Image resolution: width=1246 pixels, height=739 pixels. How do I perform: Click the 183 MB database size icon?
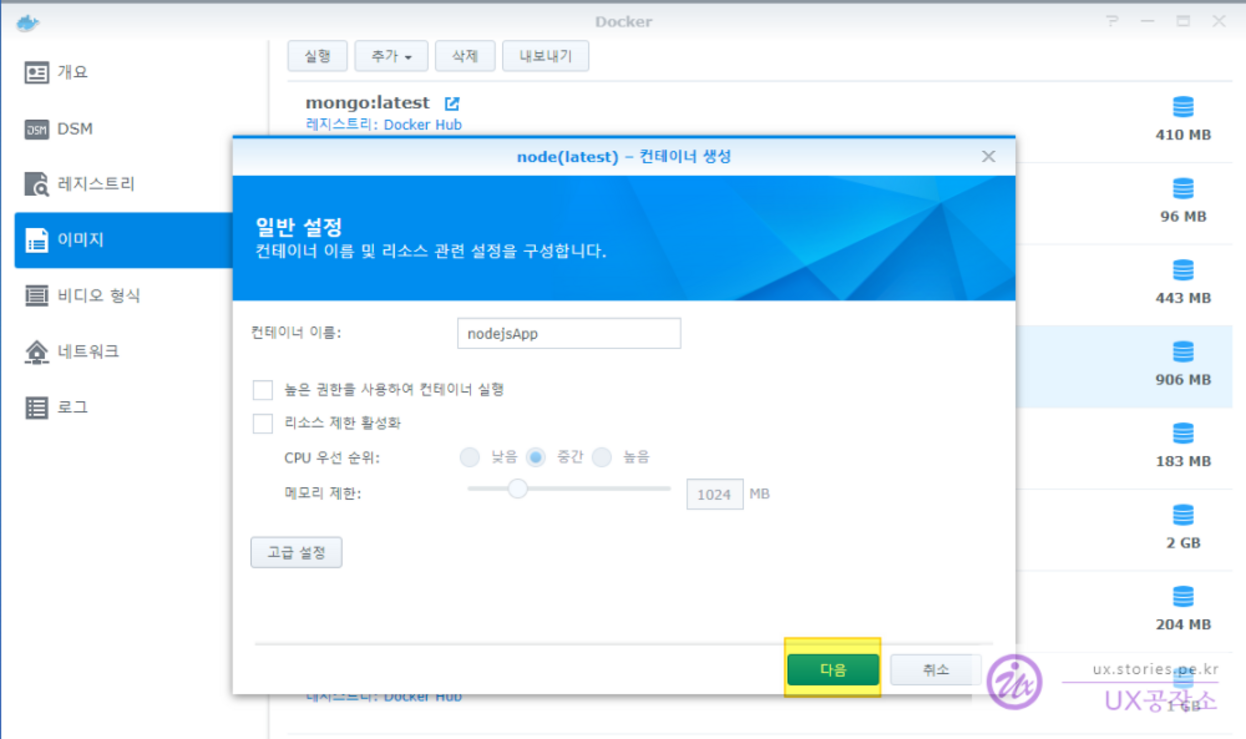click(1183, 434)
